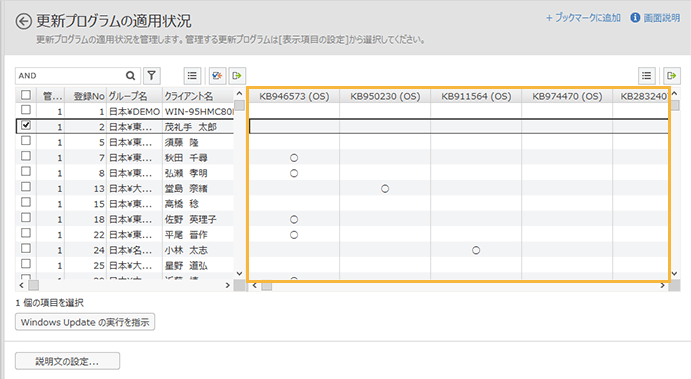Sort by the 登録No column header
This screenshot has width=691, height=379.
point(86,96)
